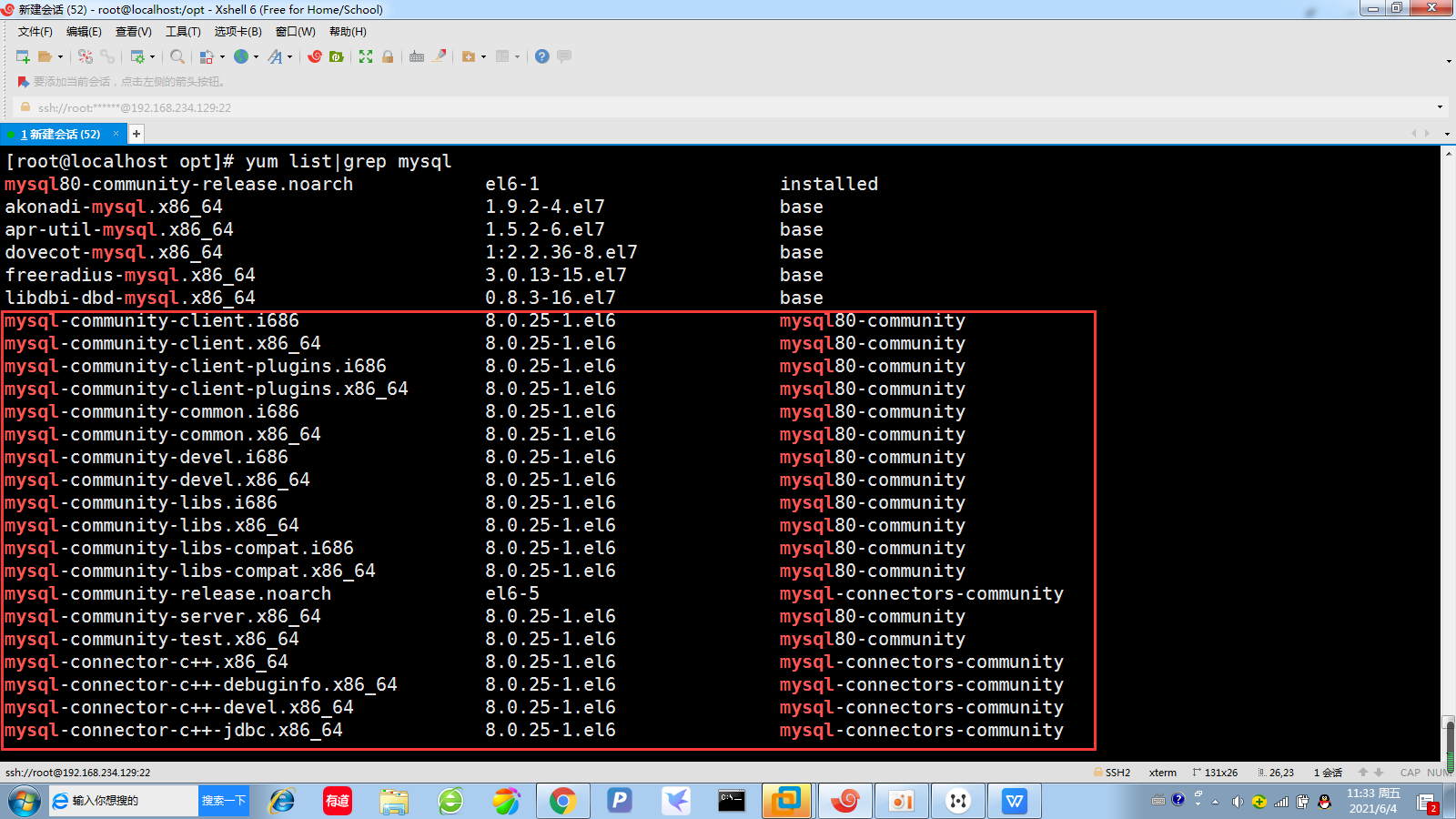Image resolution: width=1456 pixels, height=819 pixels.
Task: Click the address bar showing ssh://root@192.168.234.129:22
Action: [x=136, y=107]
